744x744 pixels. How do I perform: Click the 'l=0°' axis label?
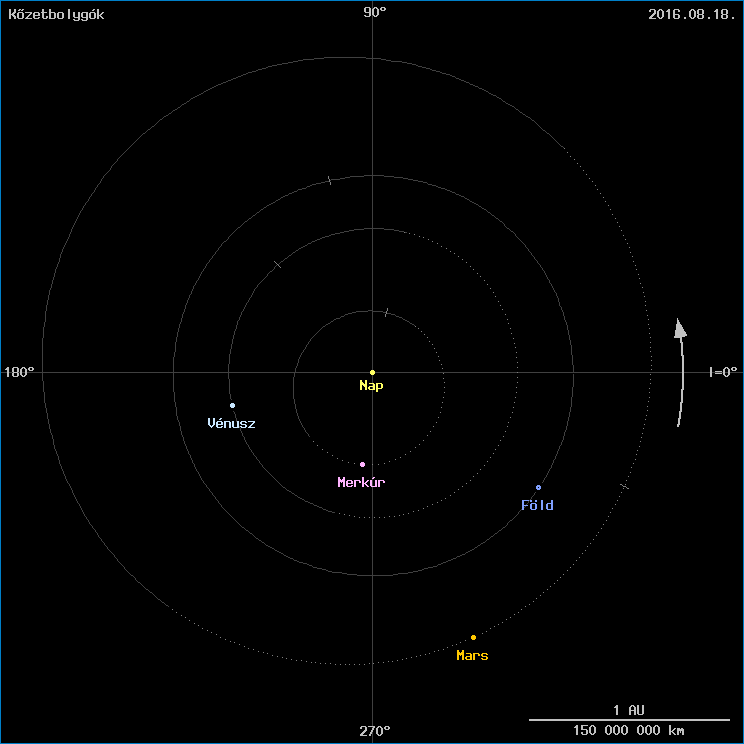[x=723, y=372]
